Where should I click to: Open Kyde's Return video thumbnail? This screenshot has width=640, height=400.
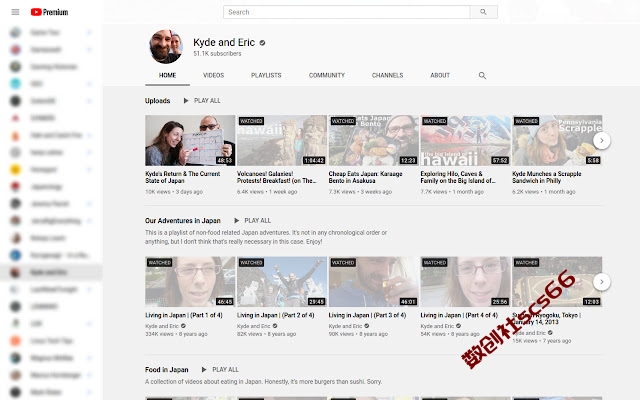190,140
